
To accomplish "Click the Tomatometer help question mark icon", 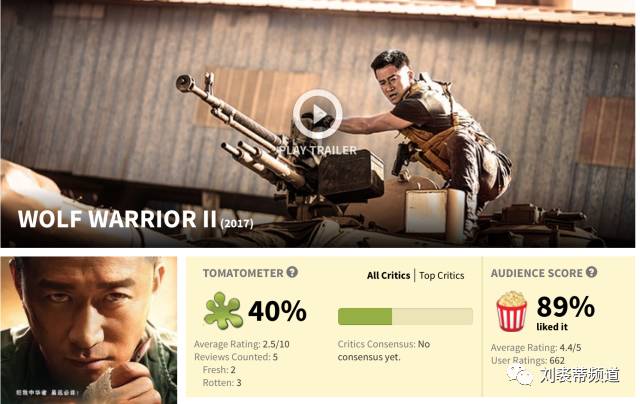I will tap(292, 272).
